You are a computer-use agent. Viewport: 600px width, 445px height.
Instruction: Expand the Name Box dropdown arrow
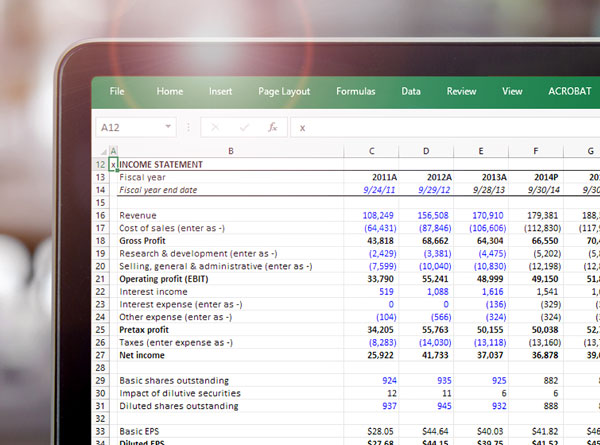(x=168, y=127)
